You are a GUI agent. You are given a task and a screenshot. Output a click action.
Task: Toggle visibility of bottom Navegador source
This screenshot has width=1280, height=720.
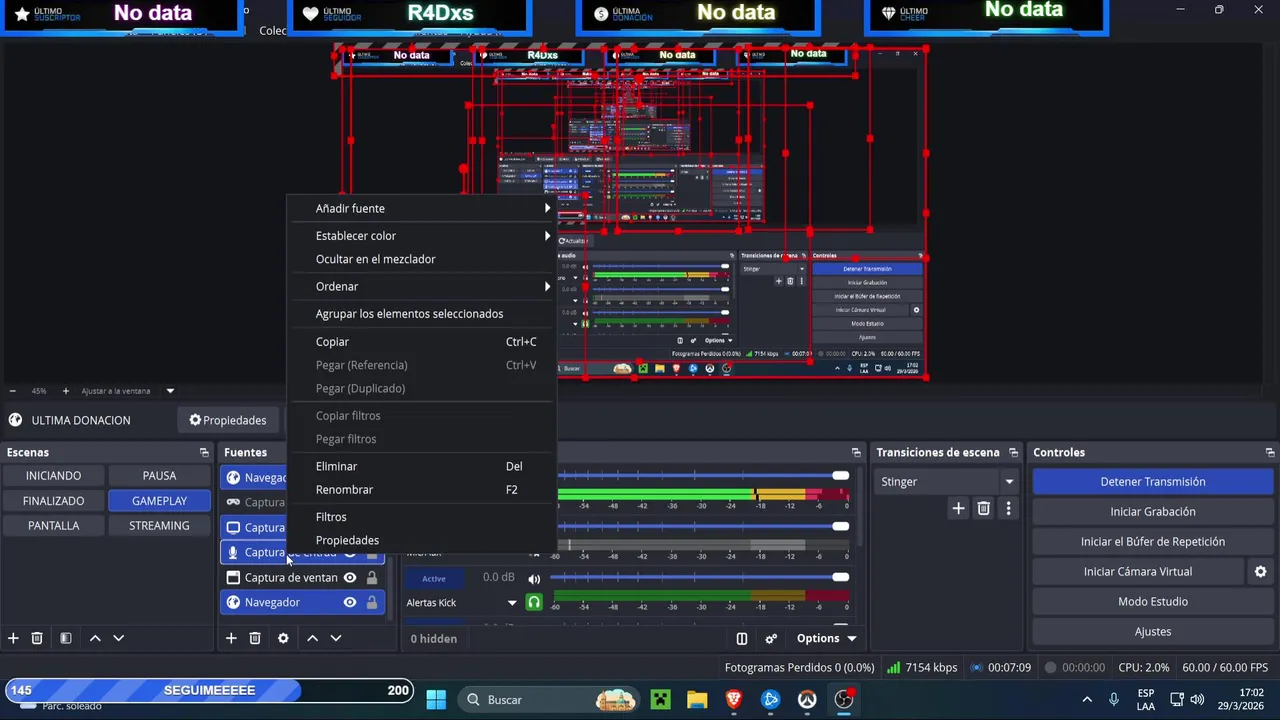pos(350,602)
